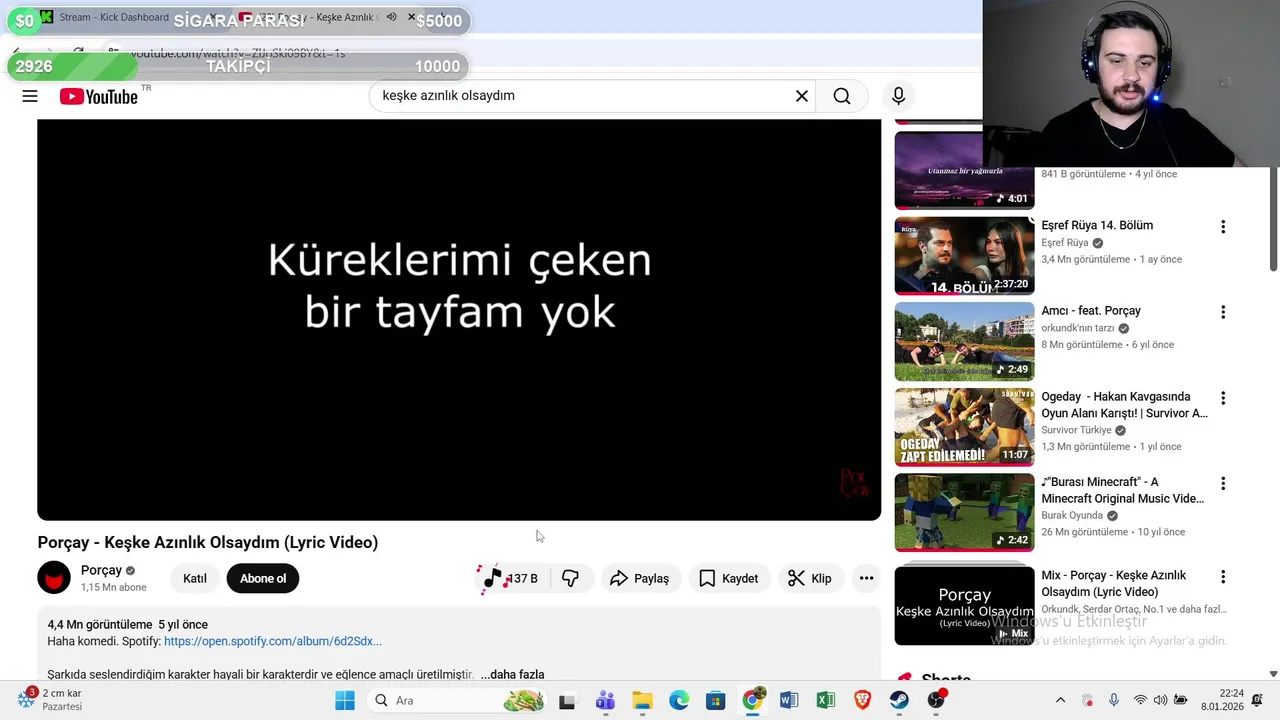The image size is (1280, 720).
Task: Open OBS Studio from the taskbar
Action: [936, 700]
